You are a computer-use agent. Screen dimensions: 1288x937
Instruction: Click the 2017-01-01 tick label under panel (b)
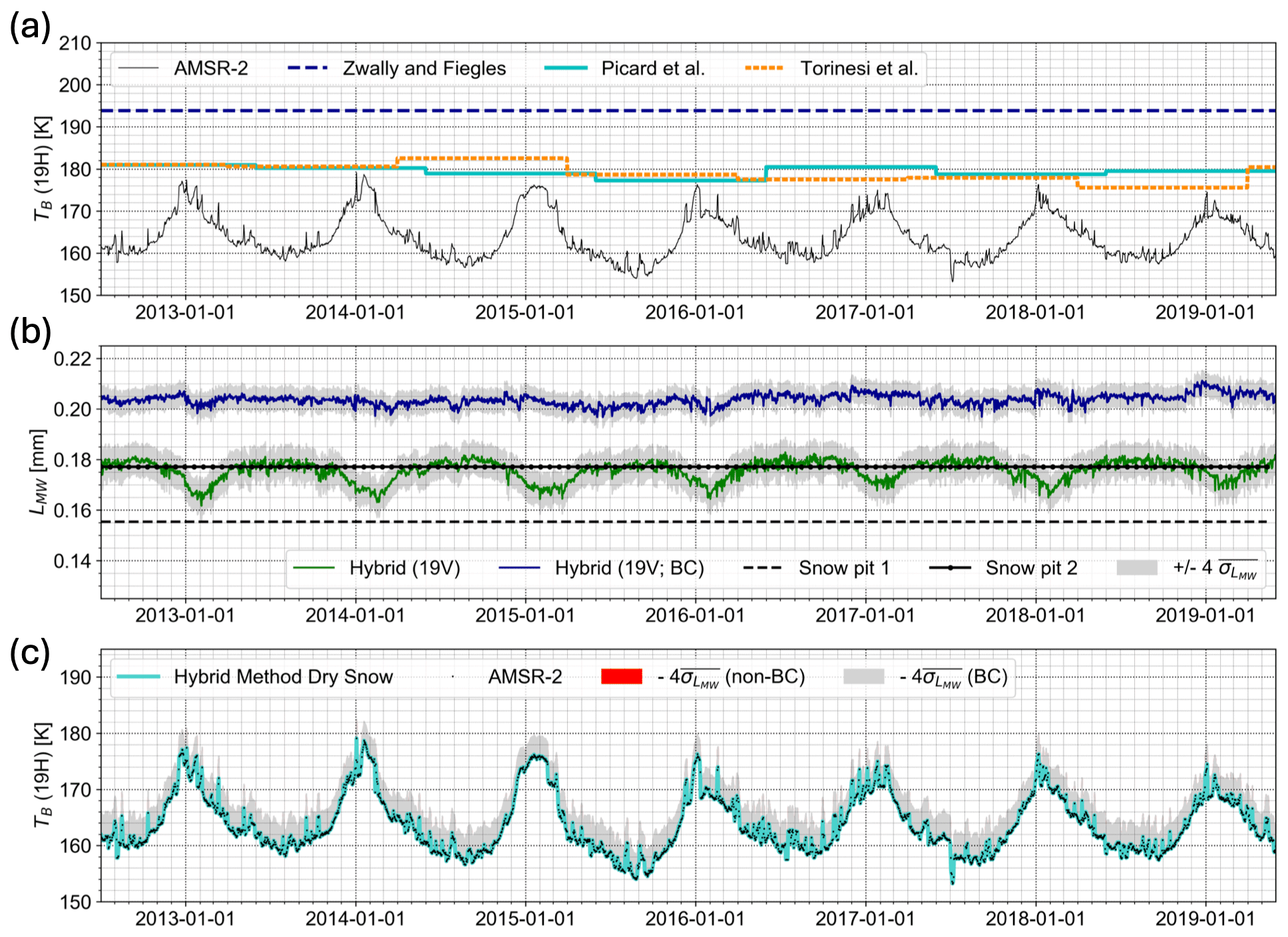(x=865, y=615)
